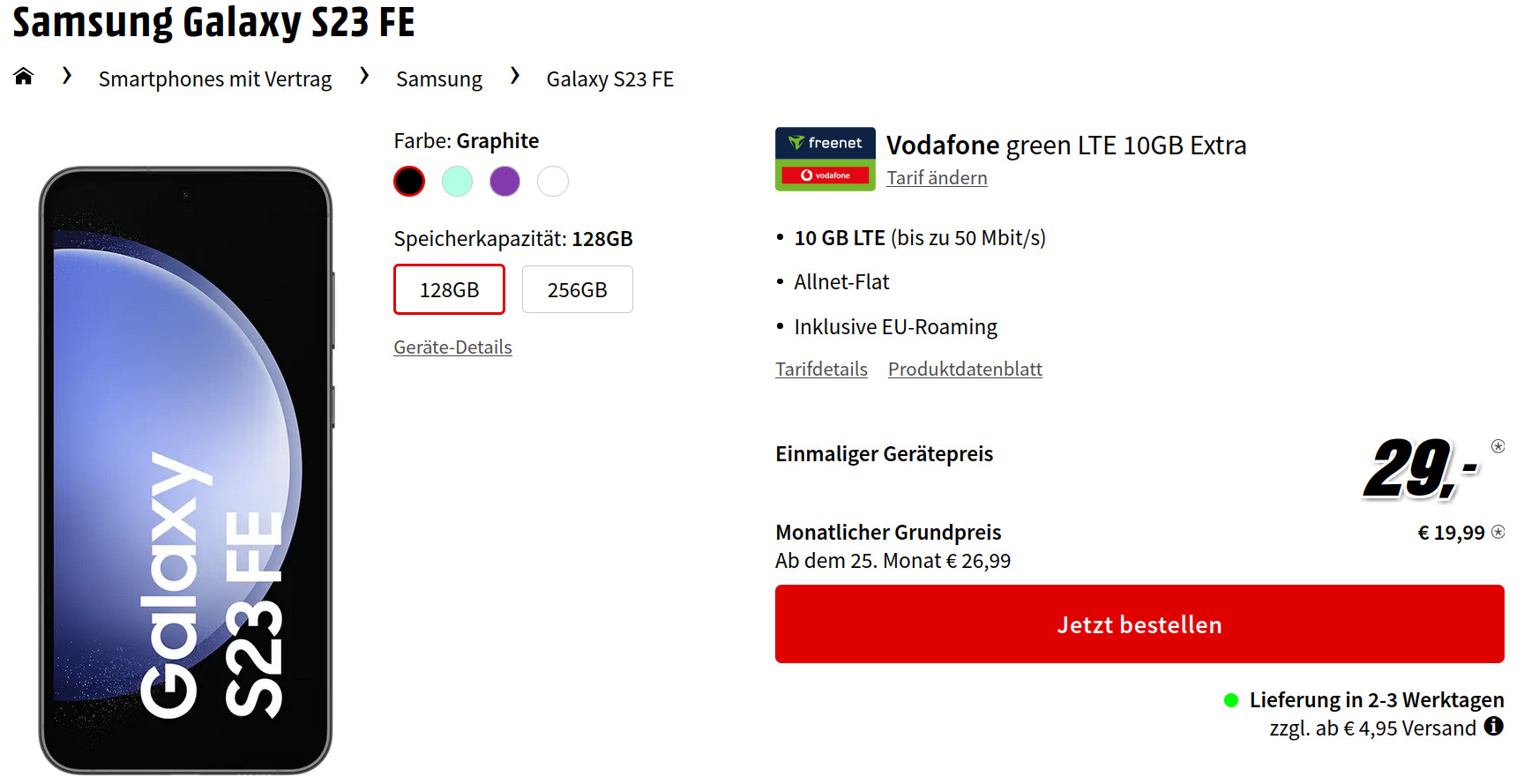This screenshot has height=784, width=1539.
Task: Click the freenet logo
Action: pos(825,141)
